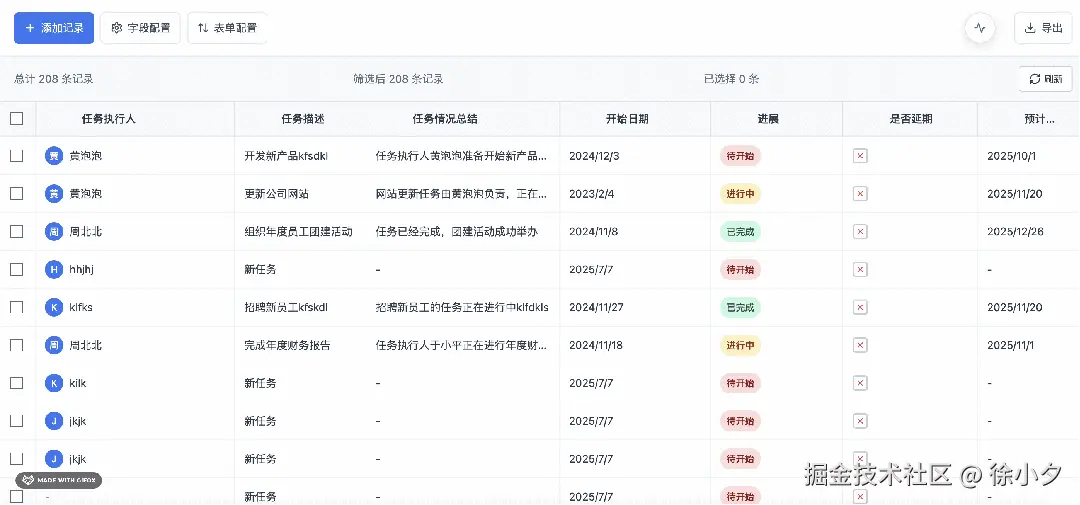Click the delay X icon in 组织年度员工团建活动 row

coord(860,231)
